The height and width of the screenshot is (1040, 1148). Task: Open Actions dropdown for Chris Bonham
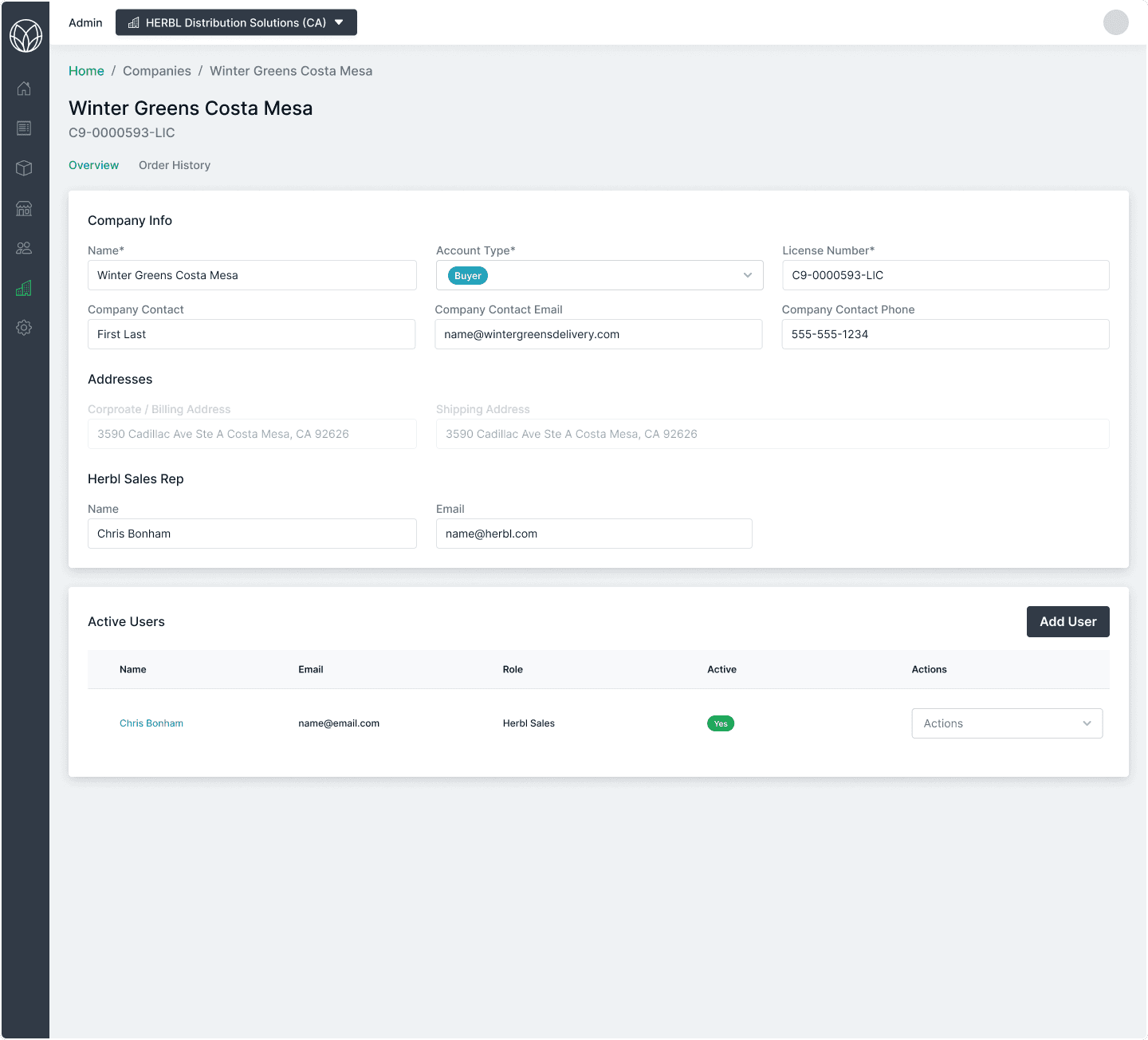(x=1007, y=723)
